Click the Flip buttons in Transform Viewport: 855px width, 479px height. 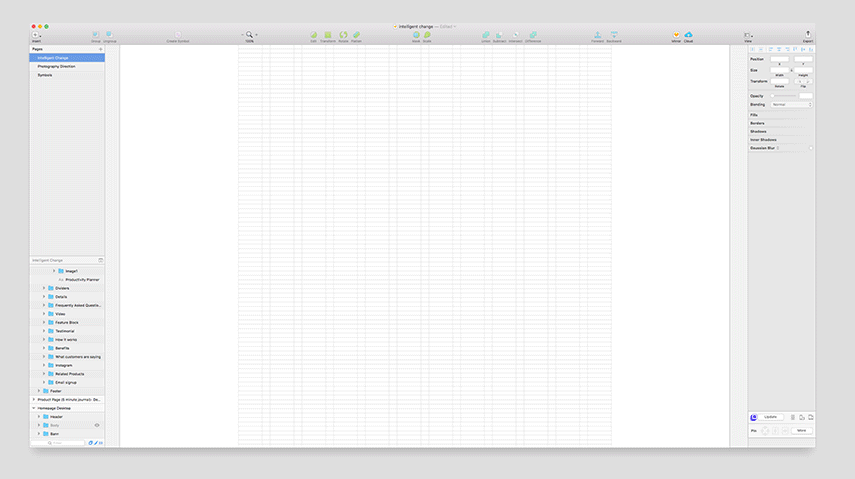click(x=803, y=81)
